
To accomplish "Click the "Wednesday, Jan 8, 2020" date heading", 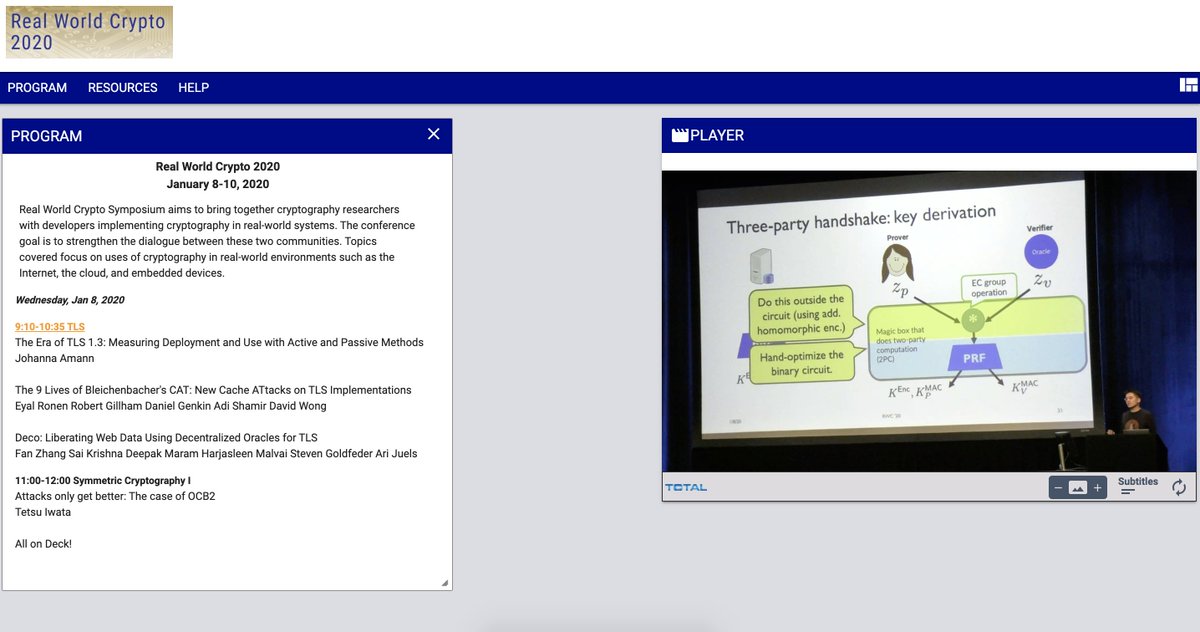I will [x=70, y=300].
